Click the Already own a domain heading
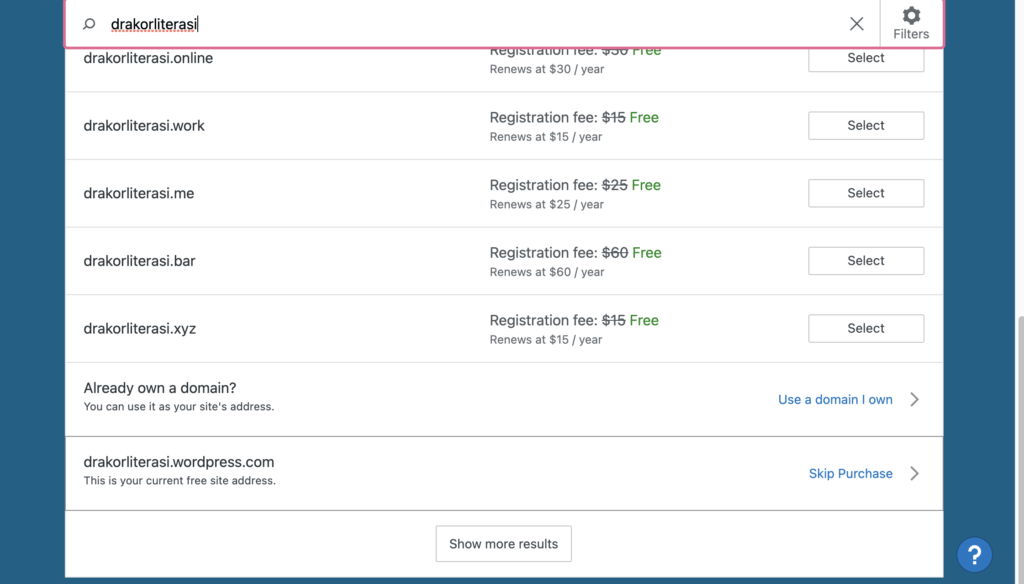Image resolution: width=1024 pixels, height=584 pixels. pos(159,388)
